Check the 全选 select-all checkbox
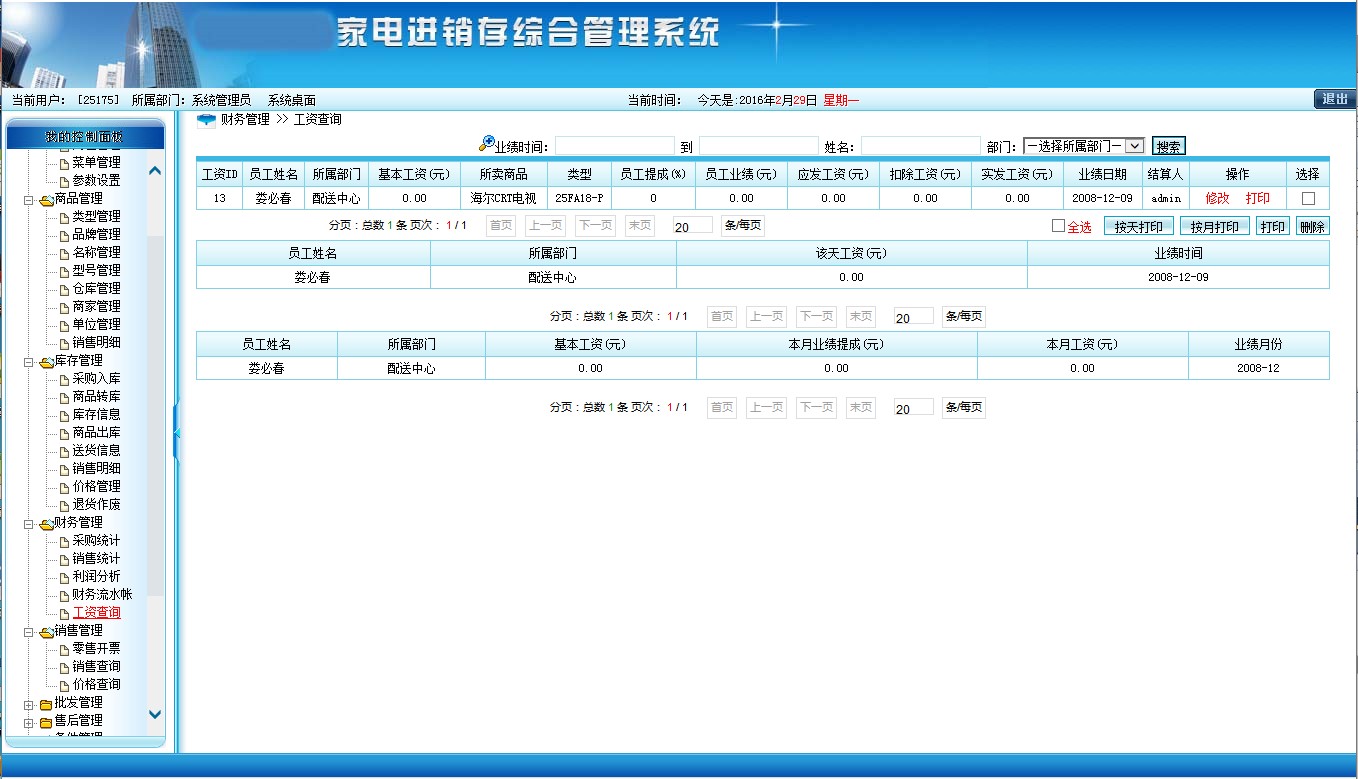This screenshot has height=779, width=1358. click(x=1058, y=226)
